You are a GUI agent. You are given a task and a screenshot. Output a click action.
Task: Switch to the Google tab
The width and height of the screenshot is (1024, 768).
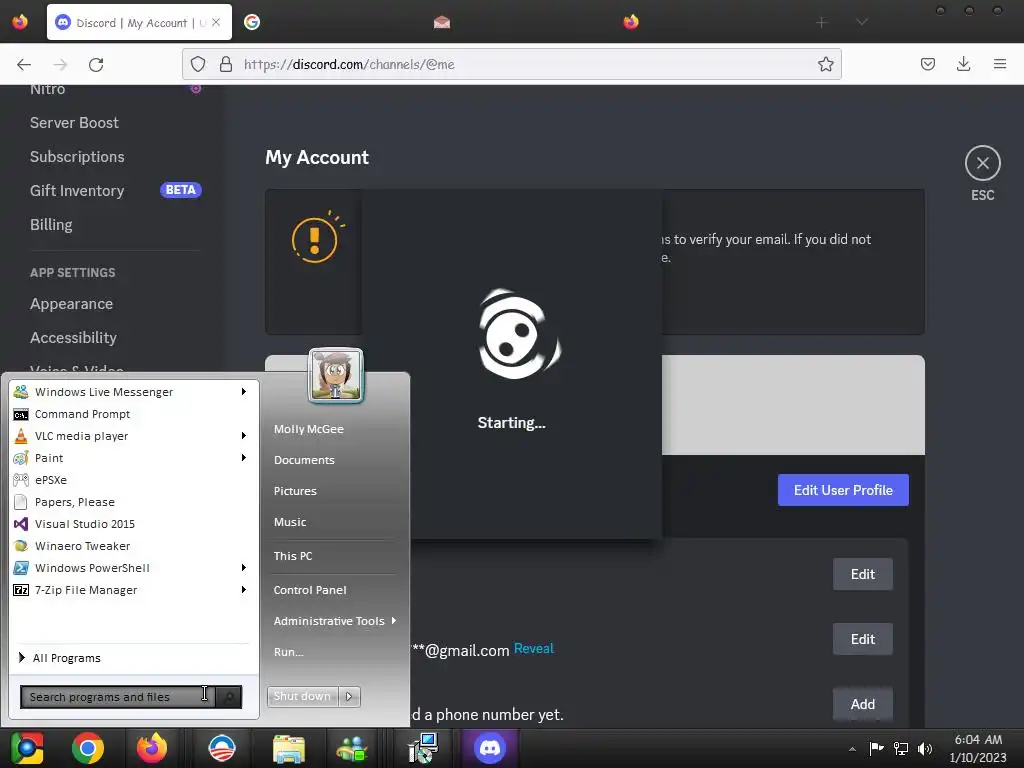click(x=252, y=22)
